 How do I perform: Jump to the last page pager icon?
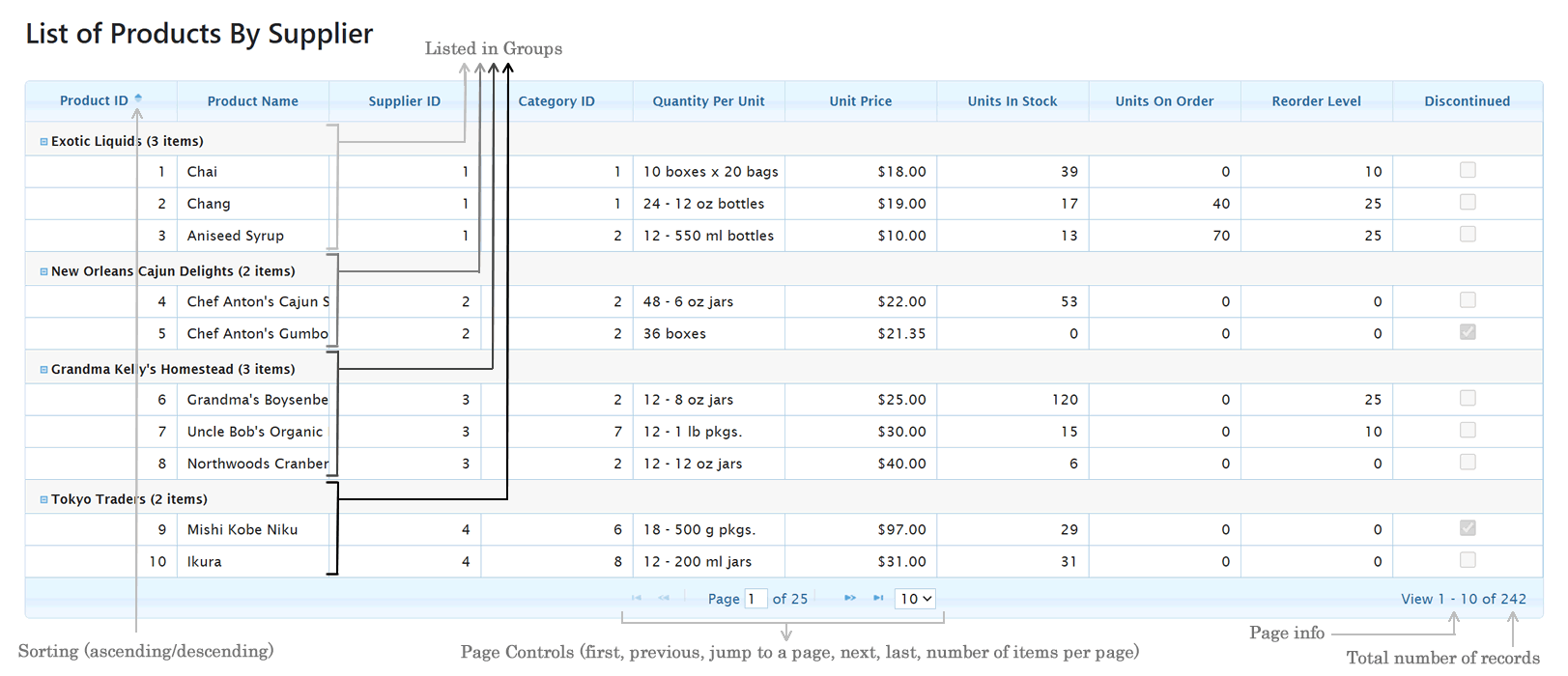[x=878, y=598]
